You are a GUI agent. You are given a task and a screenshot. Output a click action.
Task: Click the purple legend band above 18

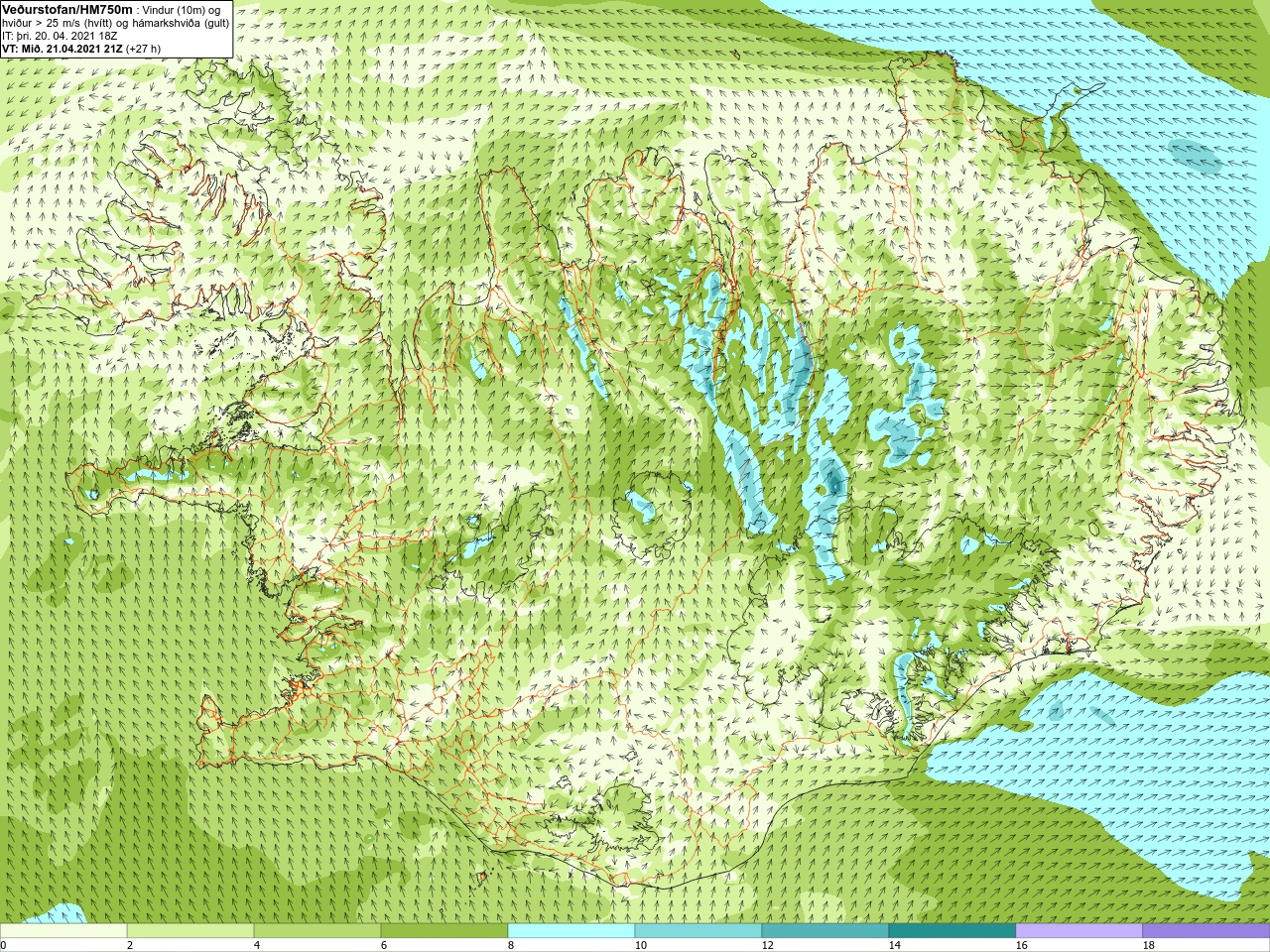(1206, 931)
